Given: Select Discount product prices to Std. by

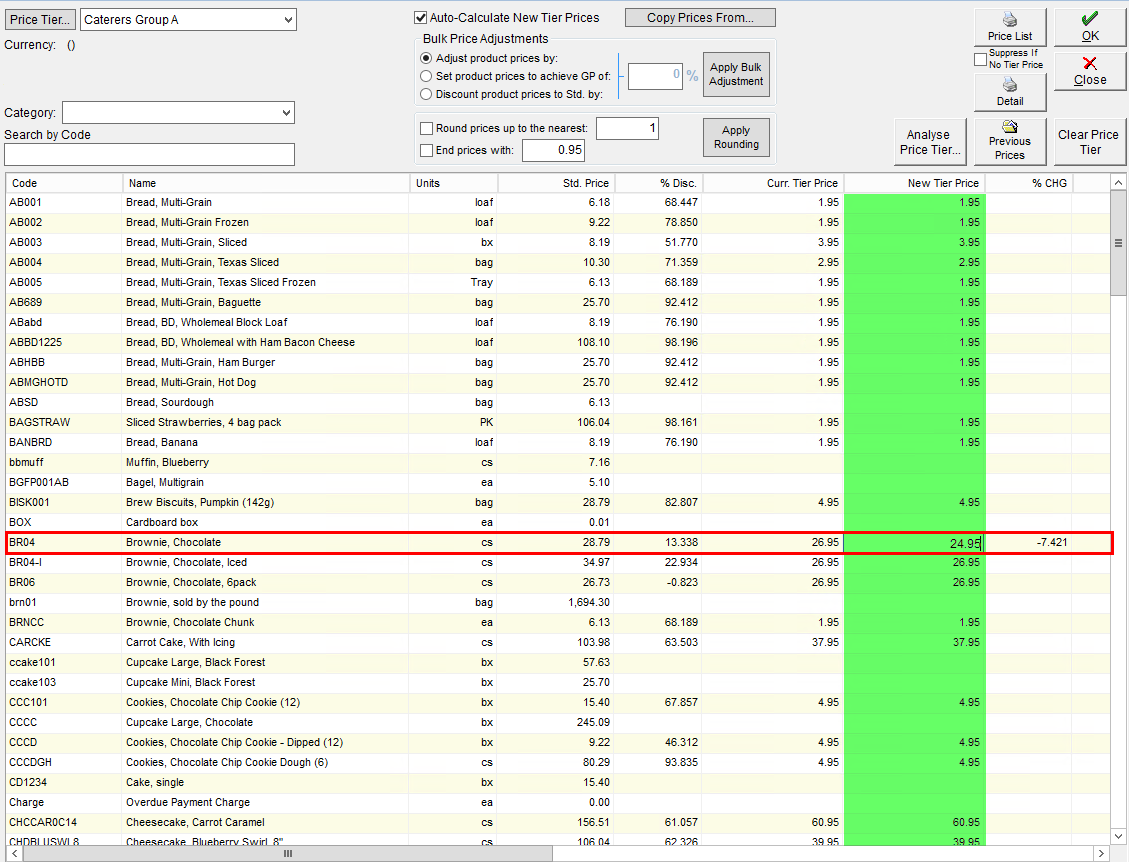Looking at the screenshot, I should point(426,94).
